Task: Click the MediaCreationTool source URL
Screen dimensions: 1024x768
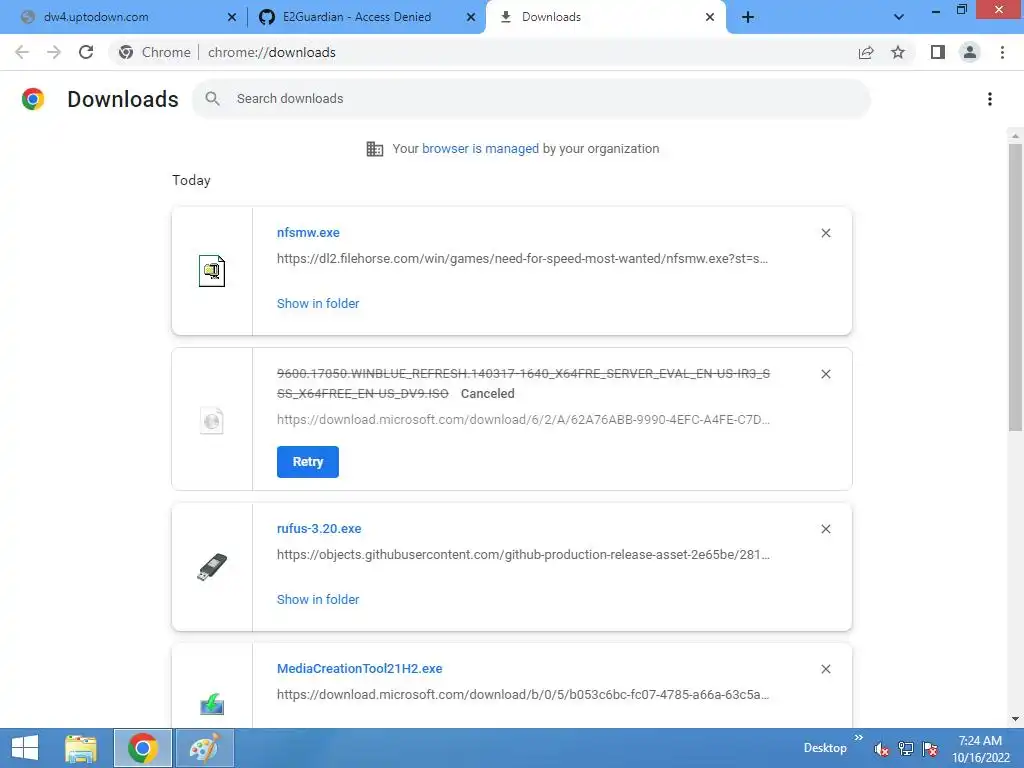Action: click(x=523, y=695)
